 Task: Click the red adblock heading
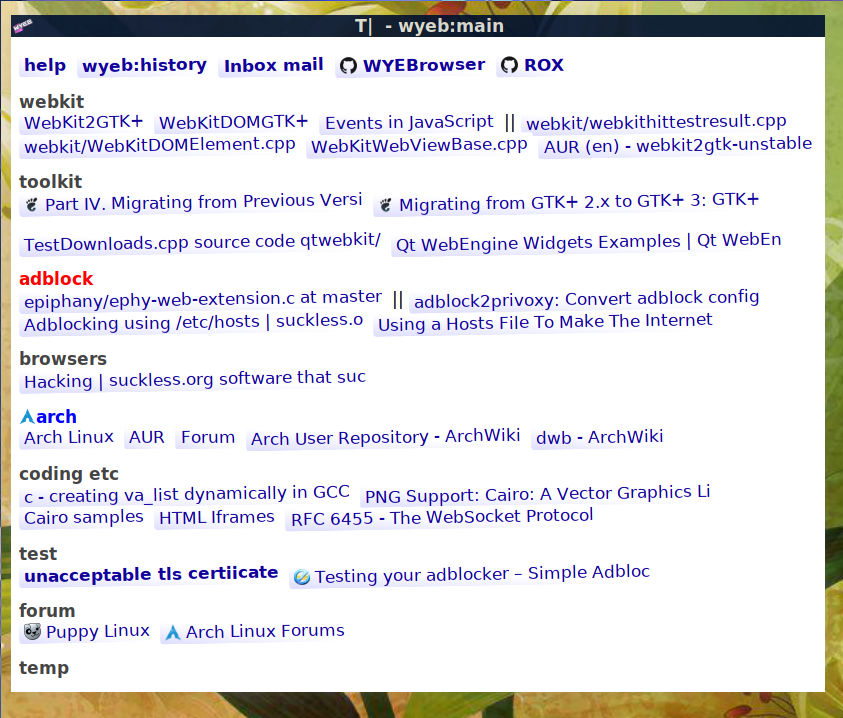(56, 279)
